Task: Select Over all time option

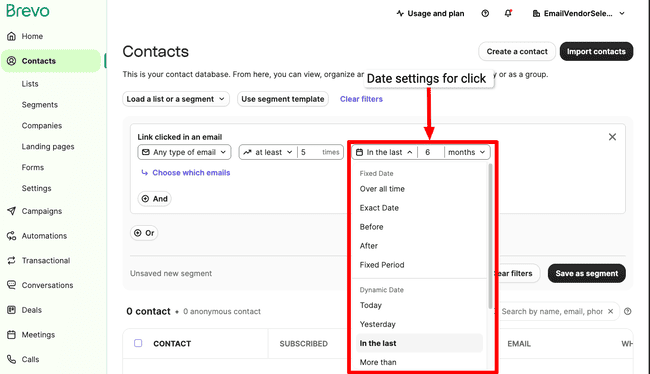Action: pos(419,189)
